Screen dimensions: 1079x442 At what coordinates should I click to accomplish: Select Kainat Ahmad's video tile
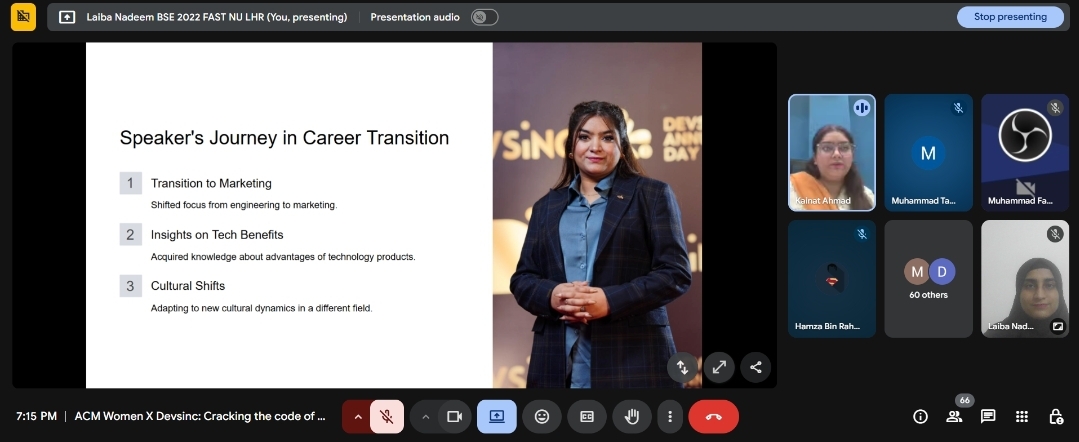[x=831, y=153]
